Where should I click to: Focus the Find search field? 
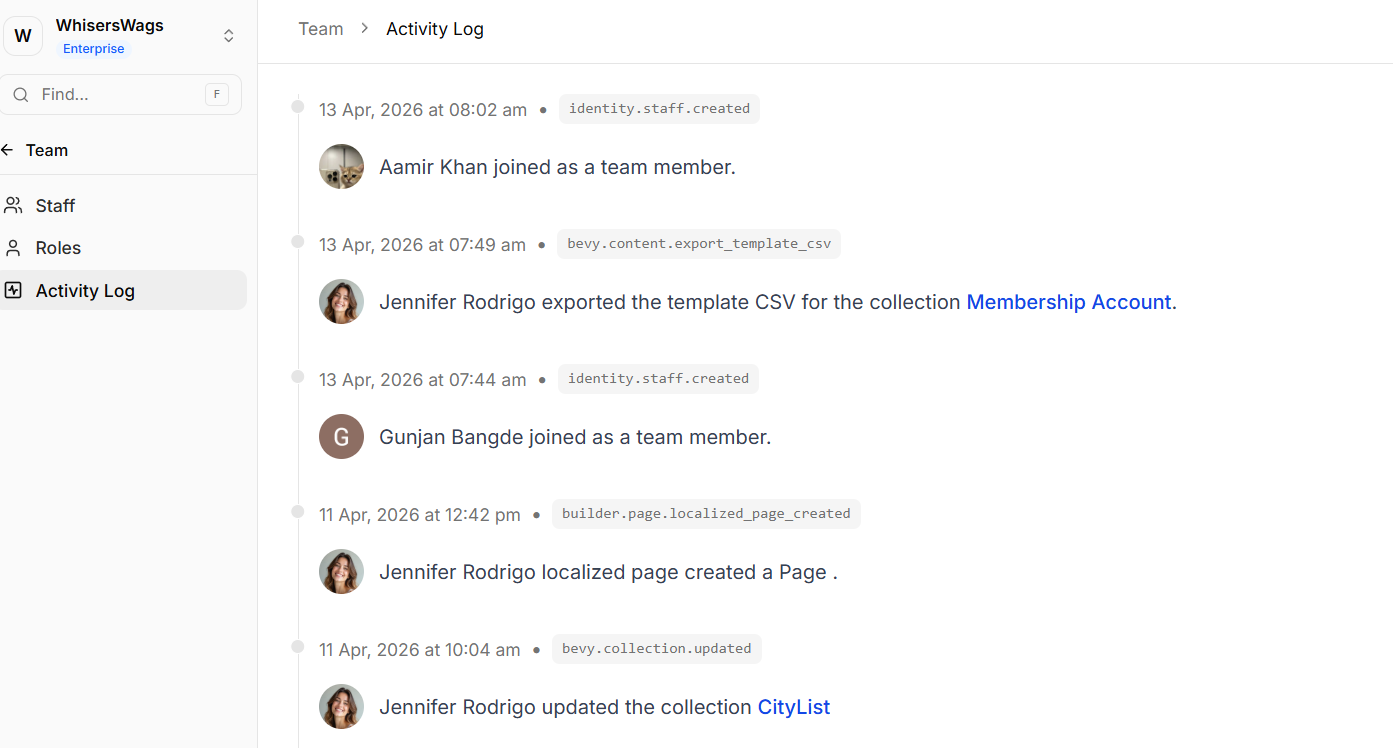pyautogui.click(x=120, y=95)
